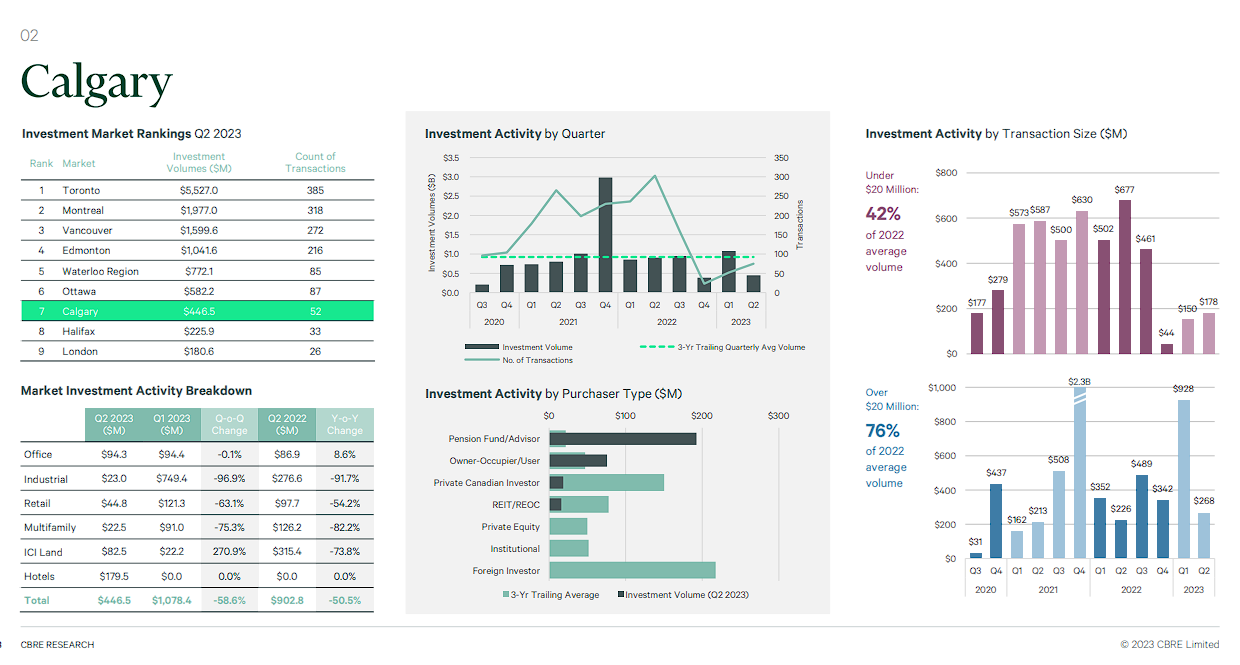Screen dimensions: 1240x665
Task: Click the Q-o-Q Change column header
Action: pos(229,424)
